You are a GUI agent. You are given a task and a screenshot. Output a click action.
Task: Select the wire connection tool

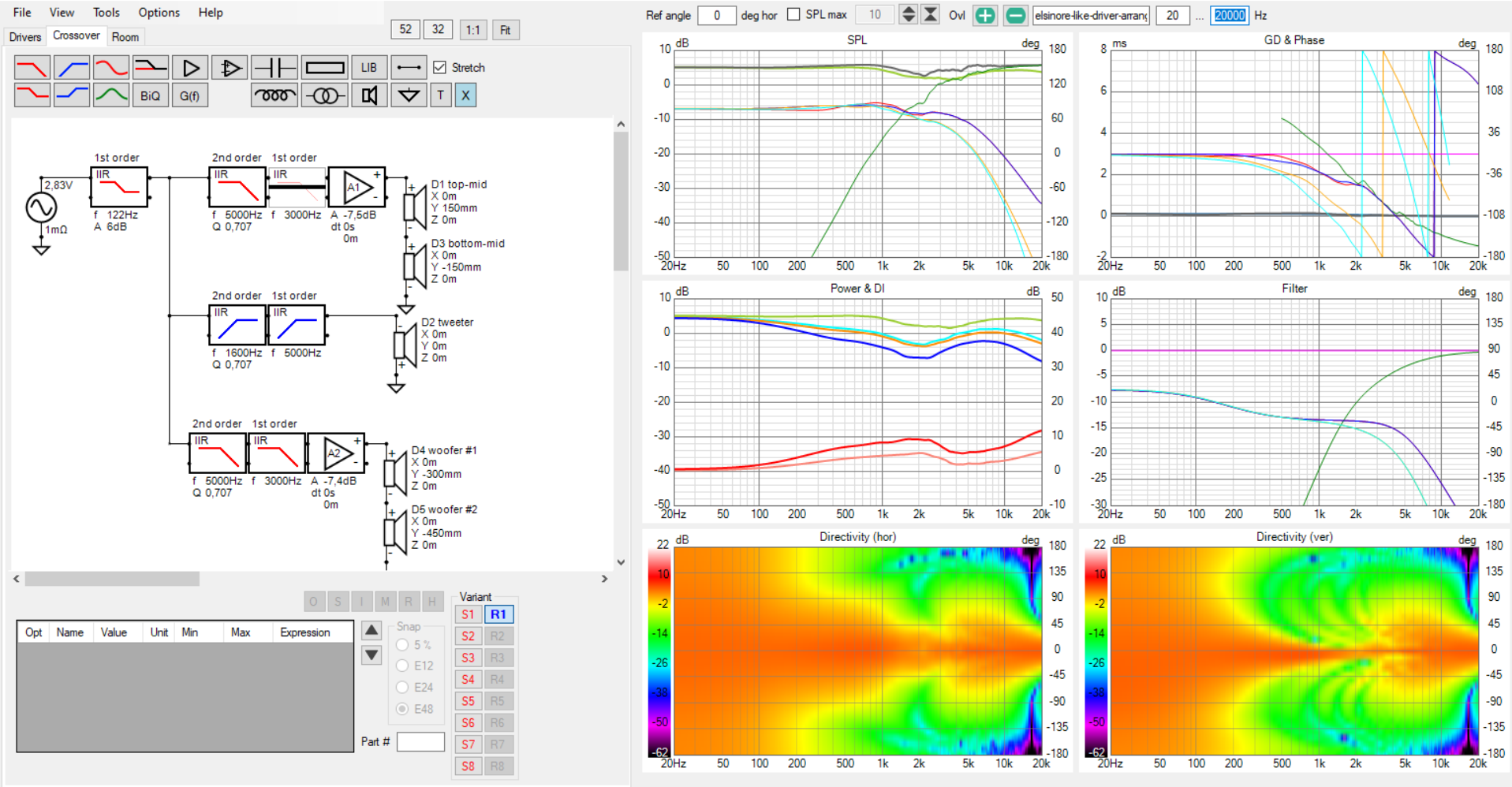point(409,68)
